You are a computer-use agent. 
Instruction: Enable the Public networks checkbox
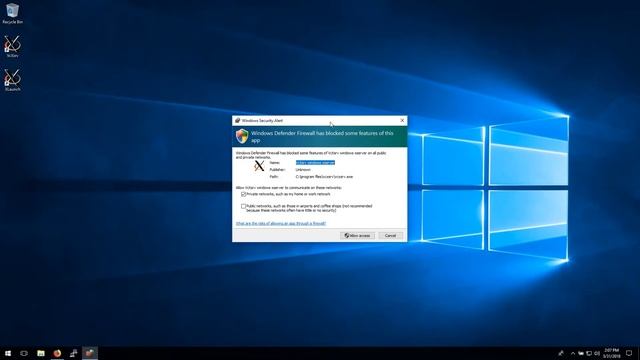coord(243,207)
